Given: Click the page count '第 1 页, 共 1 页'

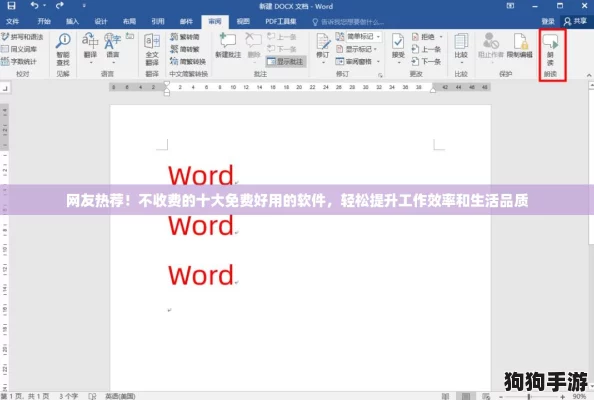Looking at the screenshot, I should [x=25, y=396].
